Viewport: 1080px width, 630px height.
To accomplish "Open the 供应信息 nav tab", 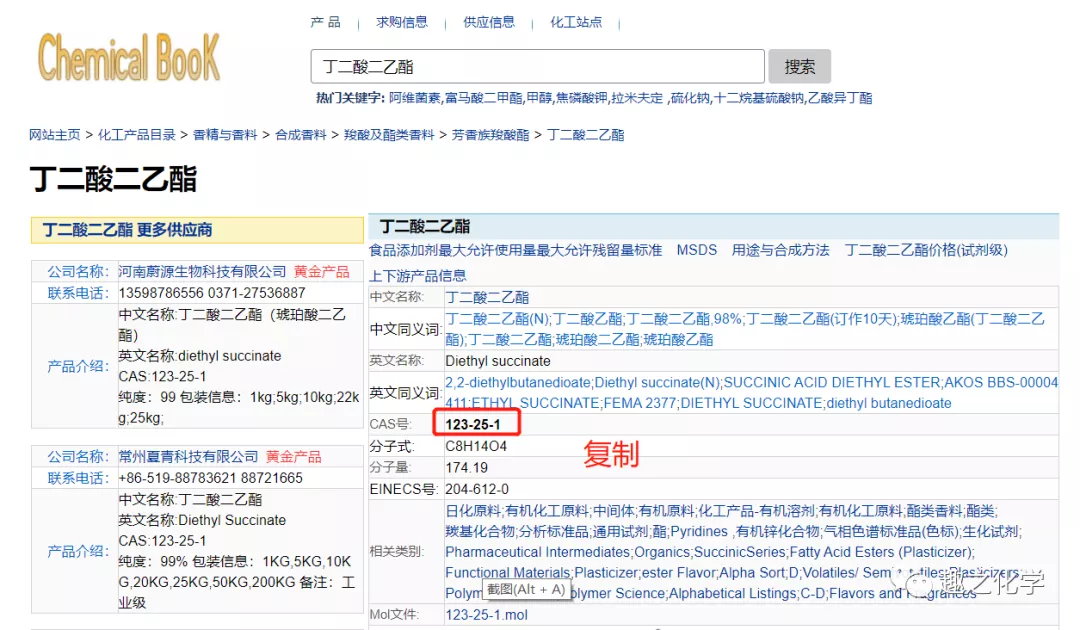I will tap(488, 22).
